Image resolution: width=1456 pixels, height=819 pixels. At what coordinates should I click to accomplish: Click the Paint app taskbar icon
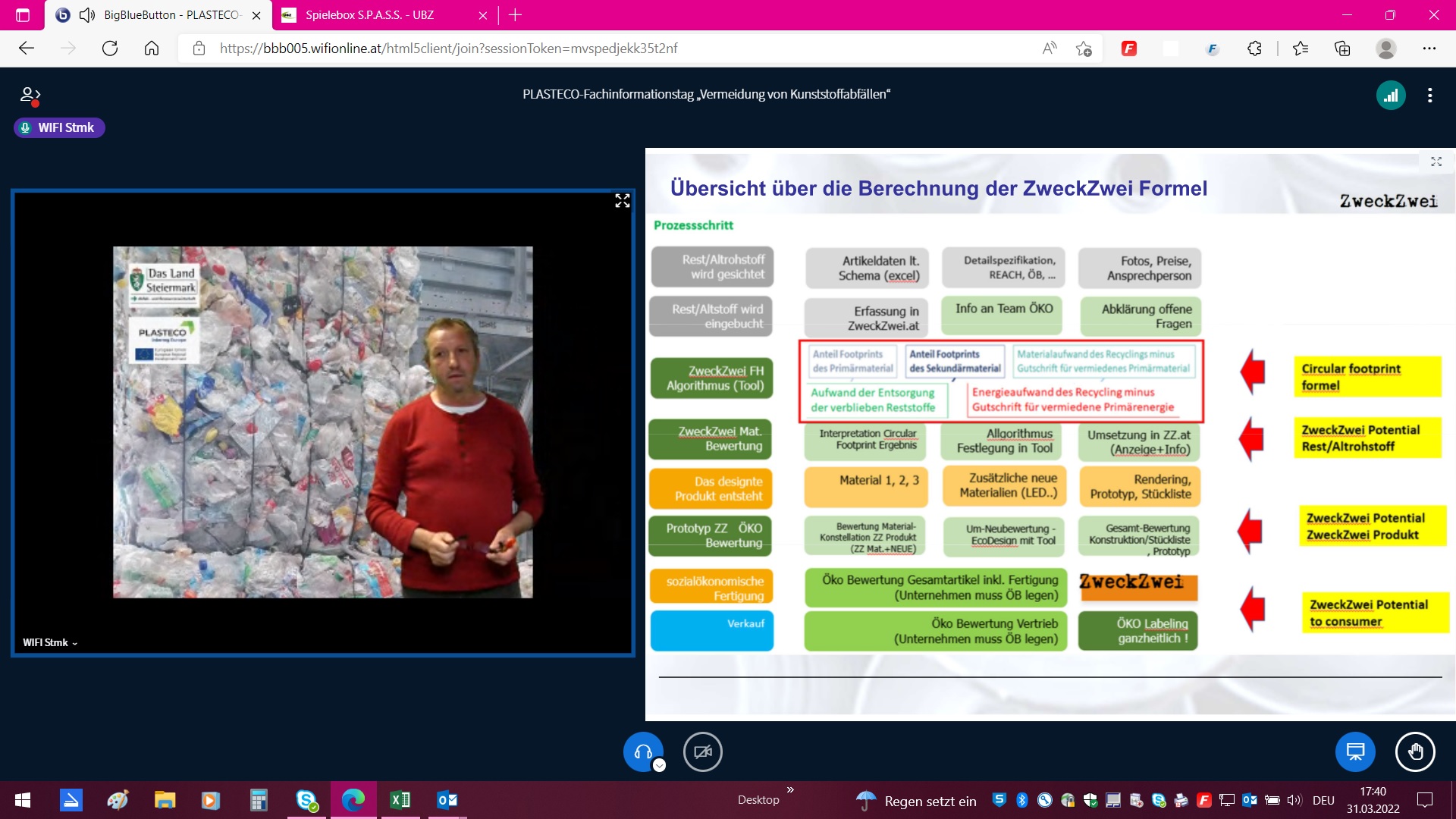pos(118,800)
